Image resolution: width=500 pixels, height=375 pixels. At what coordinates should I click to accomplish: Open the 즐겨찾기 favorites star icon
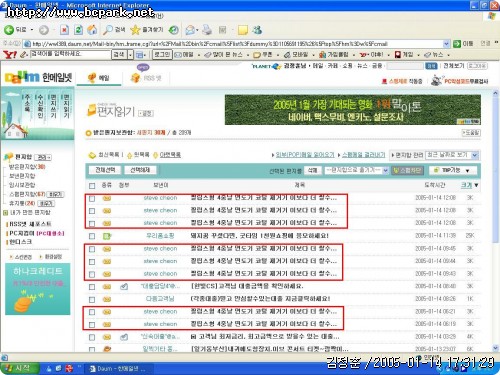click(x=135, y=30)
